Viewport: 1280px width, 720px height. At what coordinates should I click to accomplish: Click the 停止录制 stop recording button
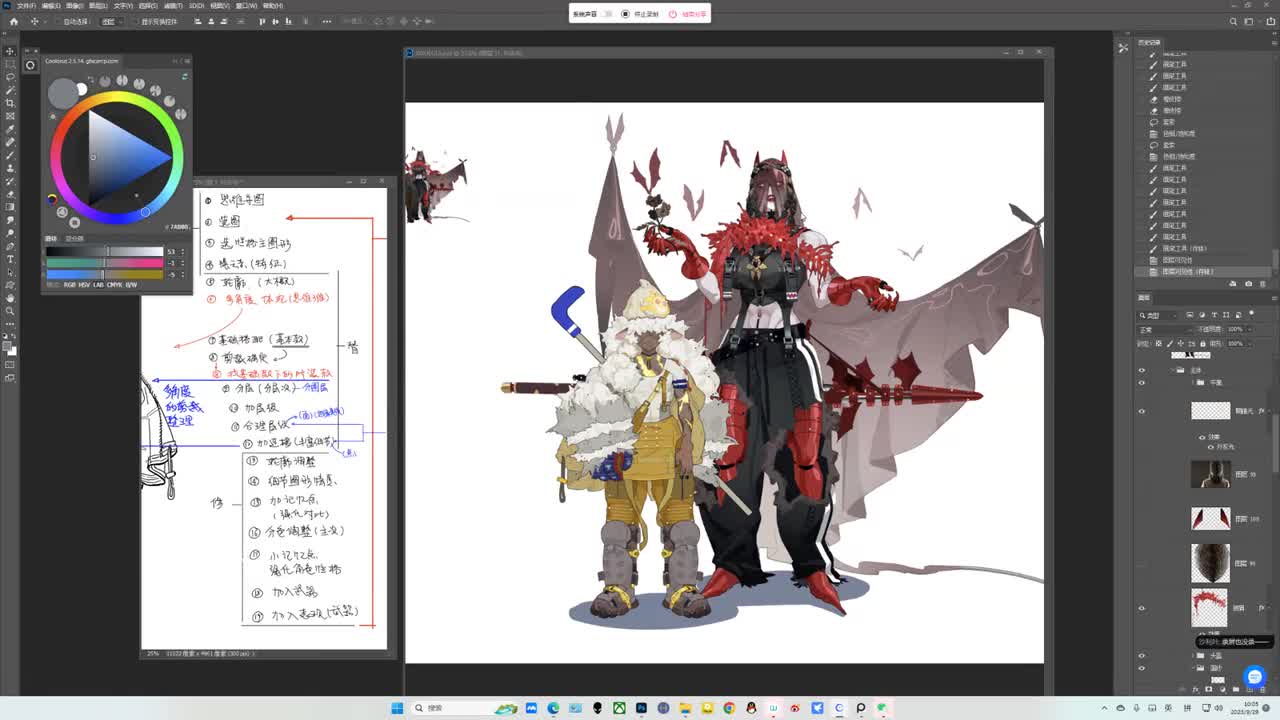(x=640, y=14)
